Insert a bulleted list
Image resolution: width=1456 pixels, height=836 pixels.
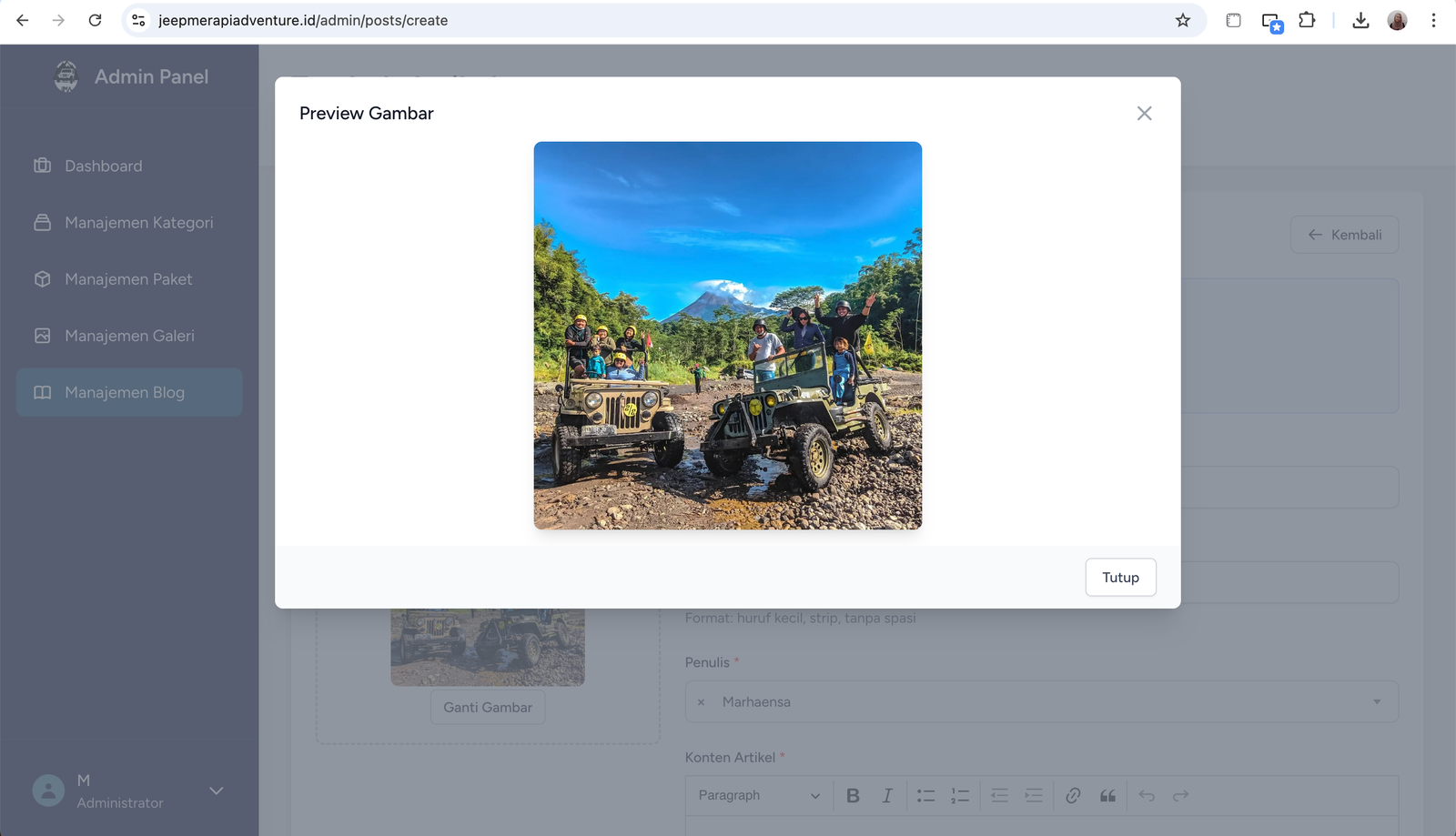(x=925, y=795)
